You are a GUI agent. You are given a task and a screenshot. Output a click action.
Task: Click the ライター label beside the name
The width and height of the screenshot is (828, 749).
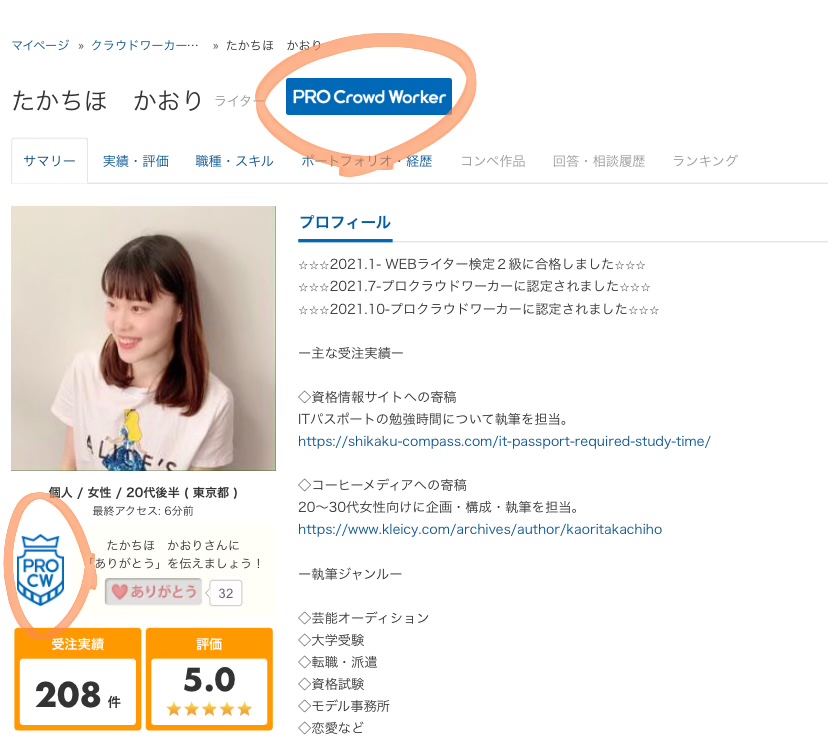point(239,101)
